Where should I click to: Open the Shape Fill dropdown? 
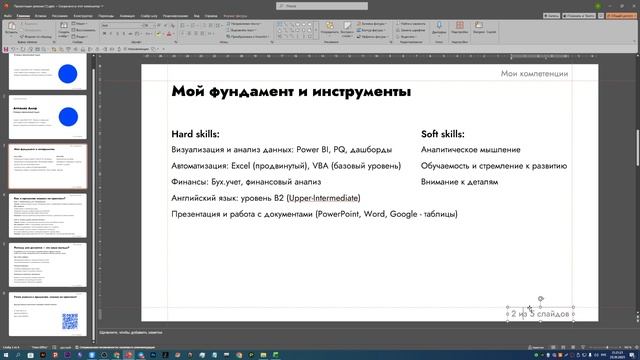click(372, 24)
